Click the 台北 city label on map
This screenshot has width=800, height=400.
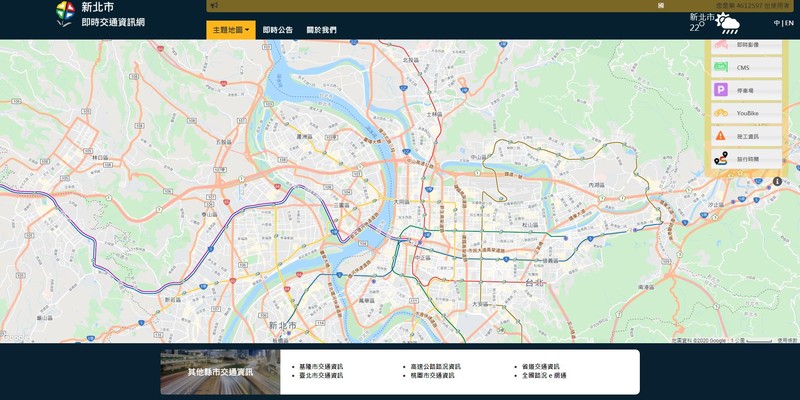535,282
